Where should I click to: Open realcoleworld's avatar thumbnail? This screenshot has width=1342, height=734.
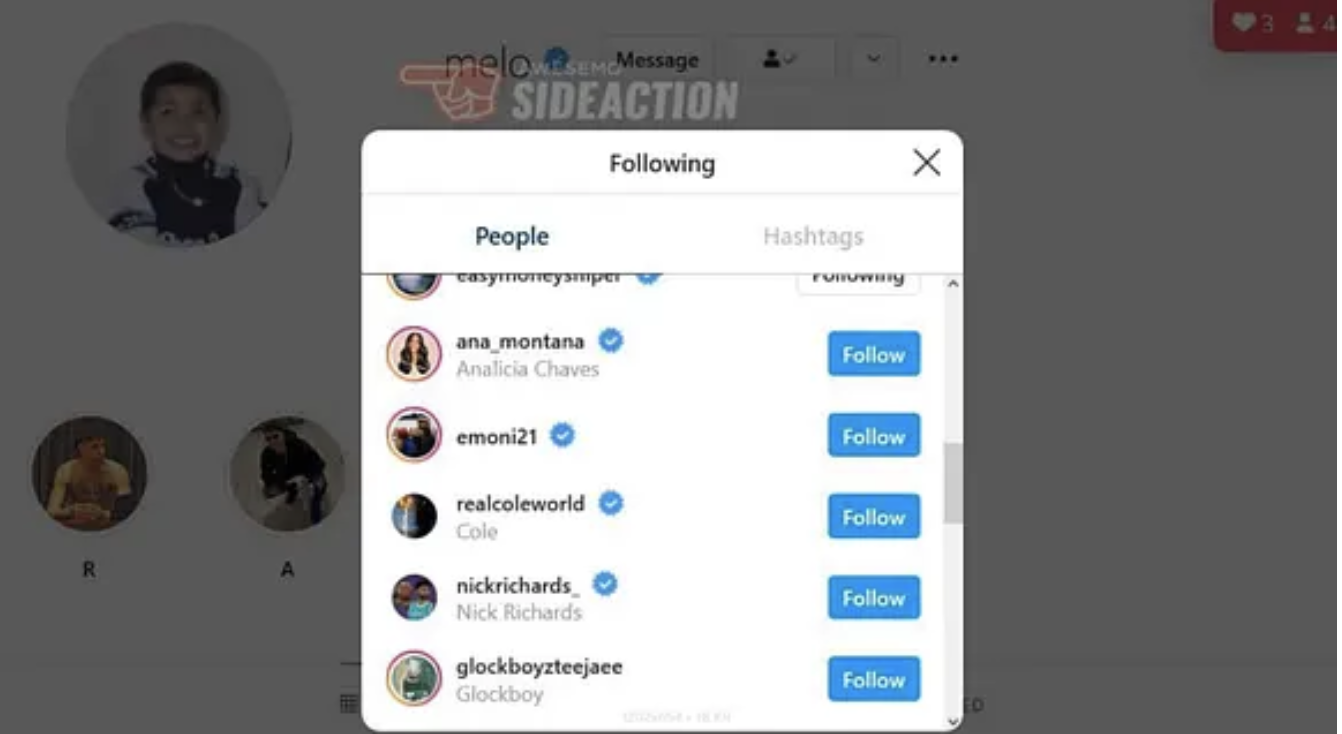[414, 516]
